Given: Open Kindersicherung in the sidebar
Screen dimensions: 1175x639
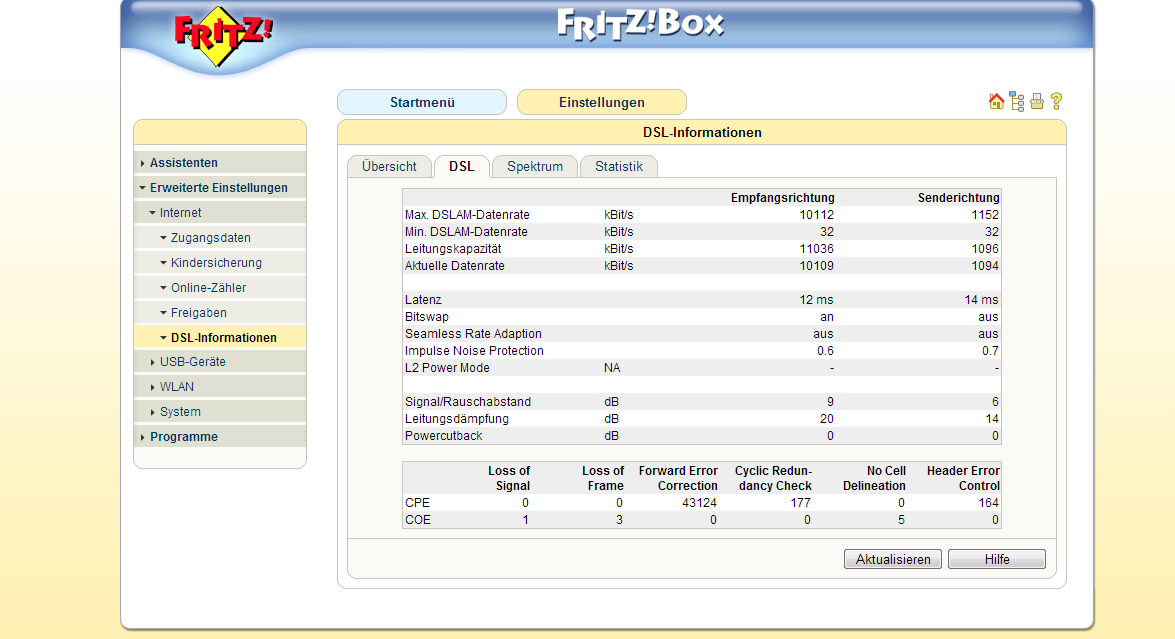Looking at the screenshot, I should pos(217,263).
